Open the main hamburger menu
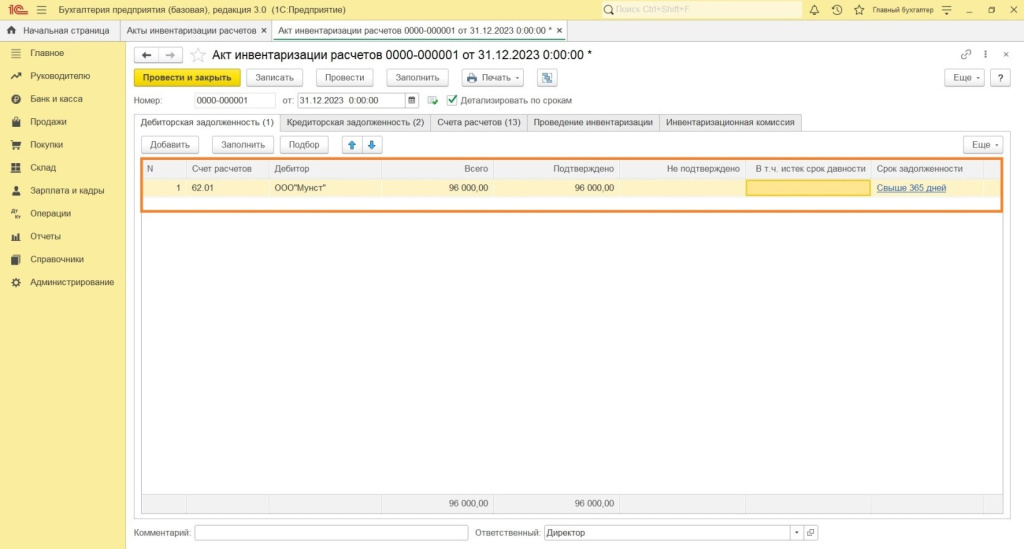The height and width of the screenshot is (549, 1024). (40, 9)
